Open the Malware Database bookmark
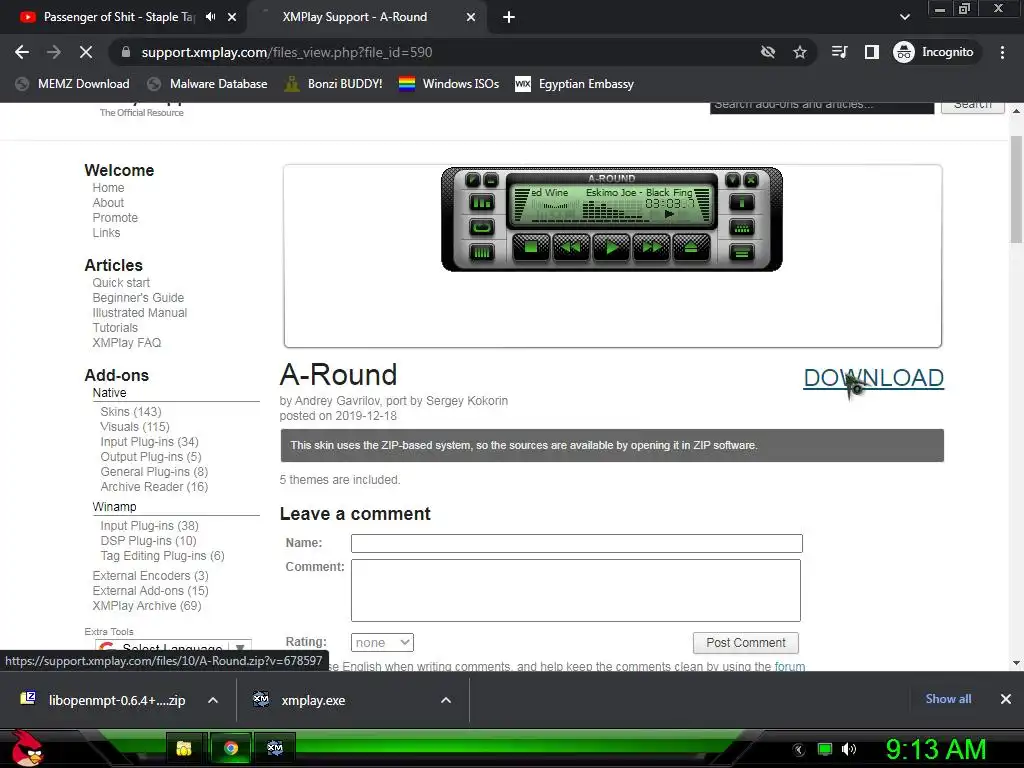The image size is (1024, 768). [208, 84]
